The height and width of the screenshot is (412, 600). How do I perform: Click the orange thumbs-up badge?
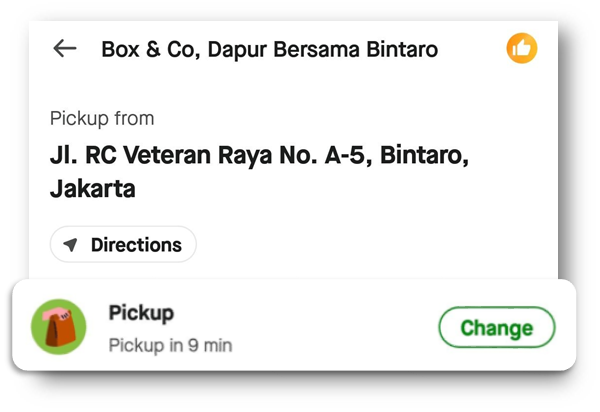(522, 48)
